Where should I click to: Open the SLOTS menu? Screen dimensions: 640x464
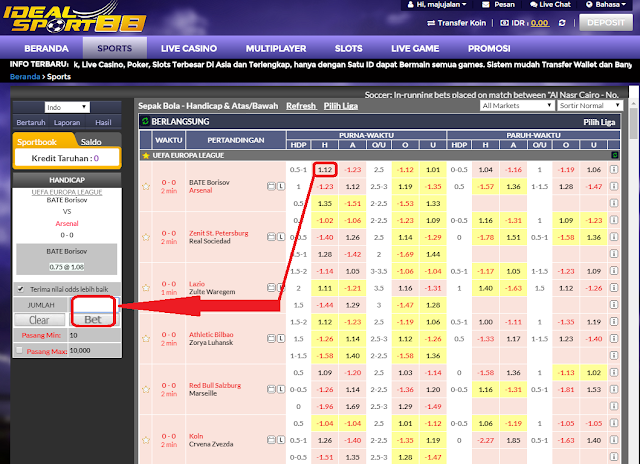click(349, 48)
